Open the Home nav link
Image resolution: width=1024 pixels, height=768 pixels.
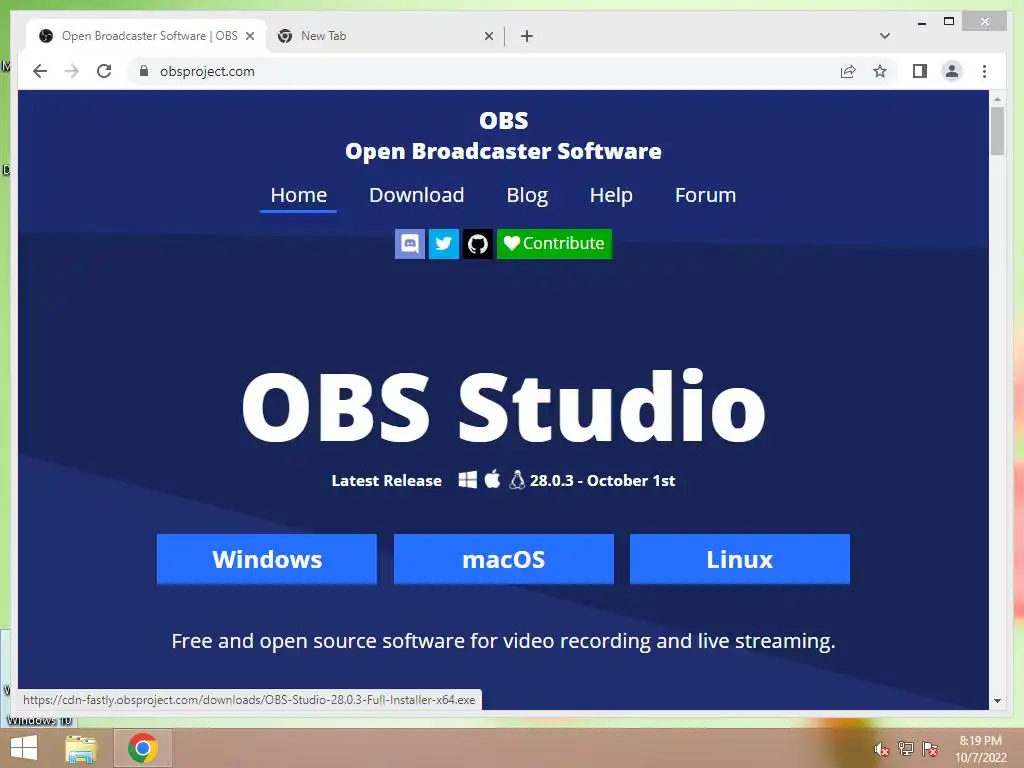(298, 195)
